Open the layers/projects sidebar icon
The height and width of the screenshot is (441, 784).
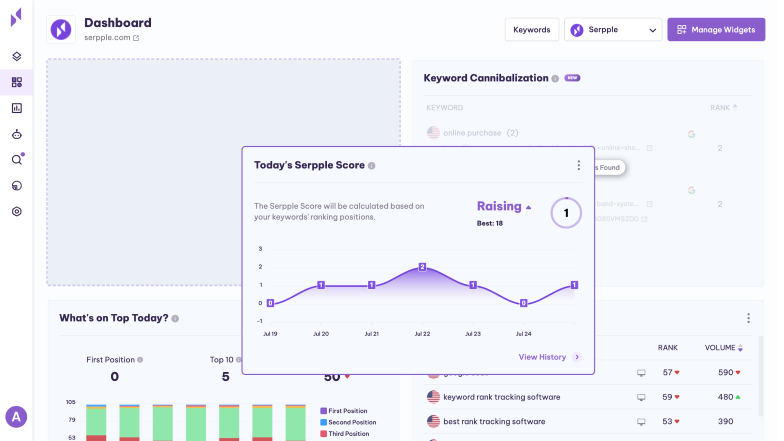point(16,56)
